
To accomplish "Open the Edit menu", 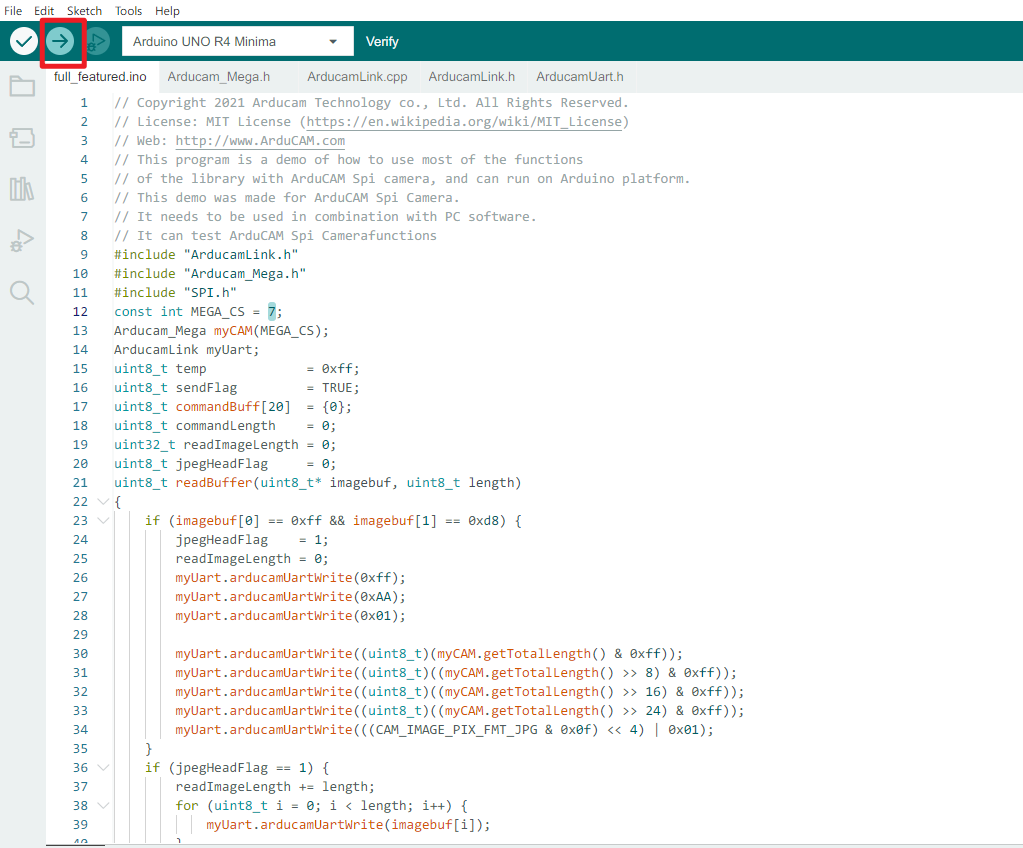I will pos(44,10).
